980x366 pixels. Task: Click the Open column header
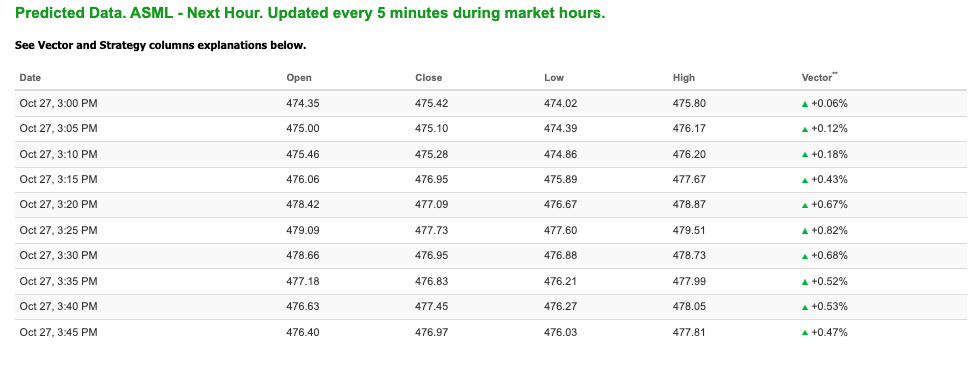tap(299, 78)
